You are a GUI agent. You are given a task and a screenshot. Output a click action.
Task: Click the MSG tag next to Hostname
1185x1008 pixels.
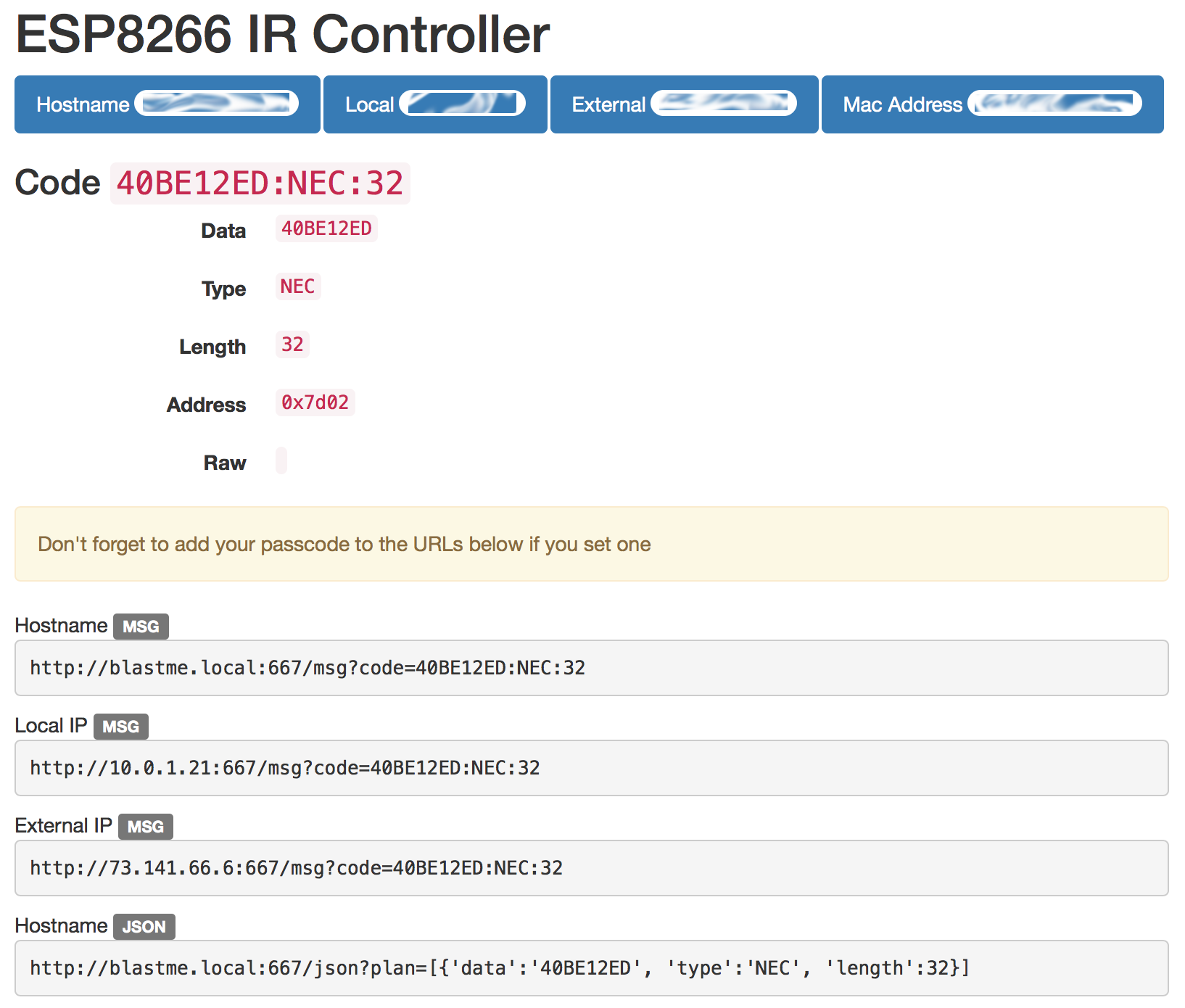tap(140, 626)
